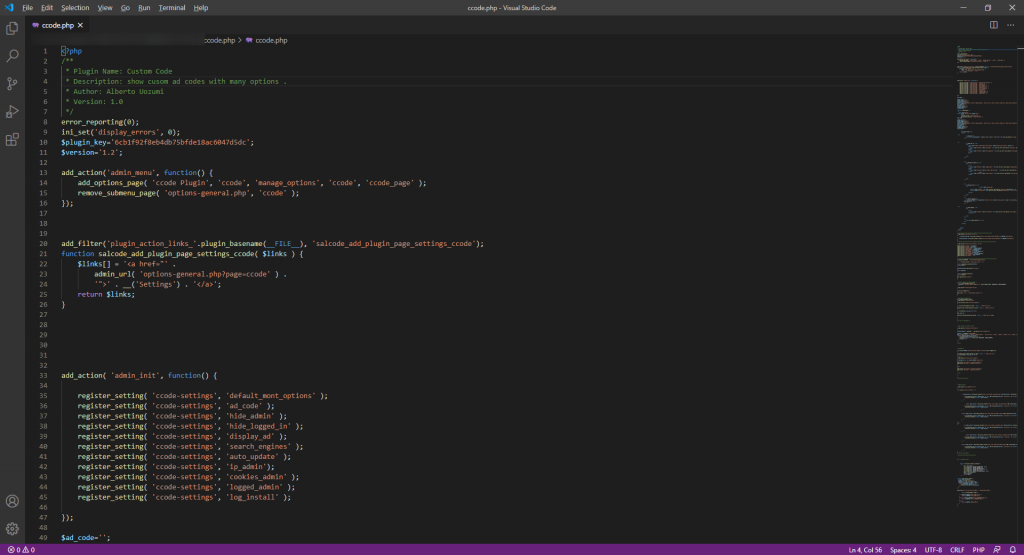This screenshot has width=1024, height=555.
Task: Click the add_action 'admin_init' line
Action: 139,375
